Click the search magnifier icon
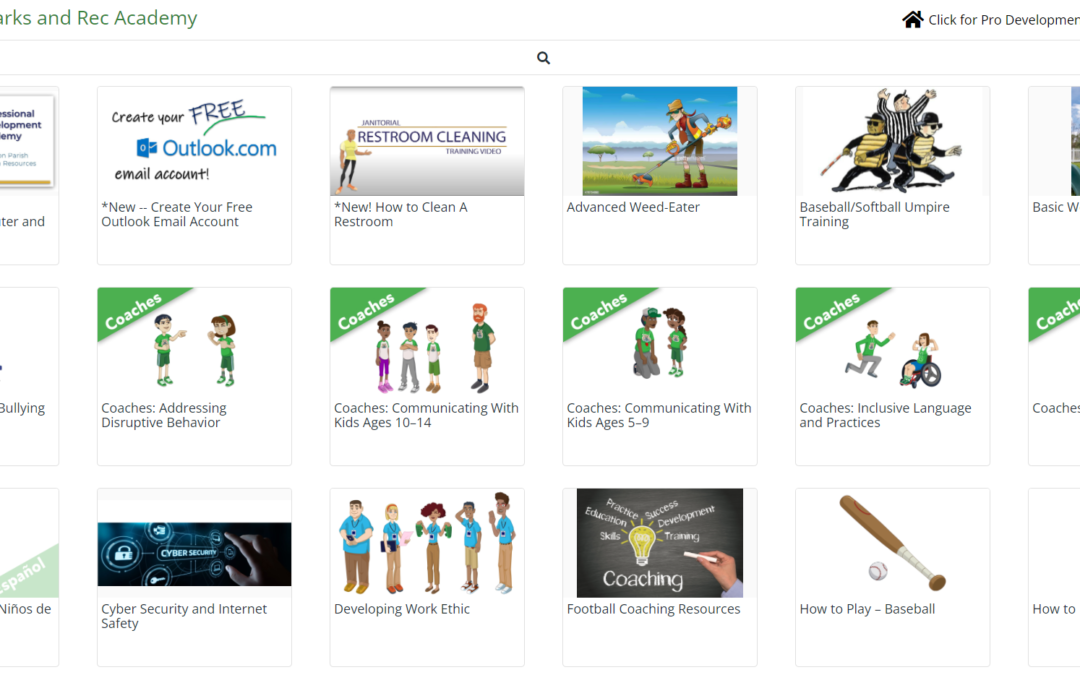The image size is (1080, 675). (543, 58)
